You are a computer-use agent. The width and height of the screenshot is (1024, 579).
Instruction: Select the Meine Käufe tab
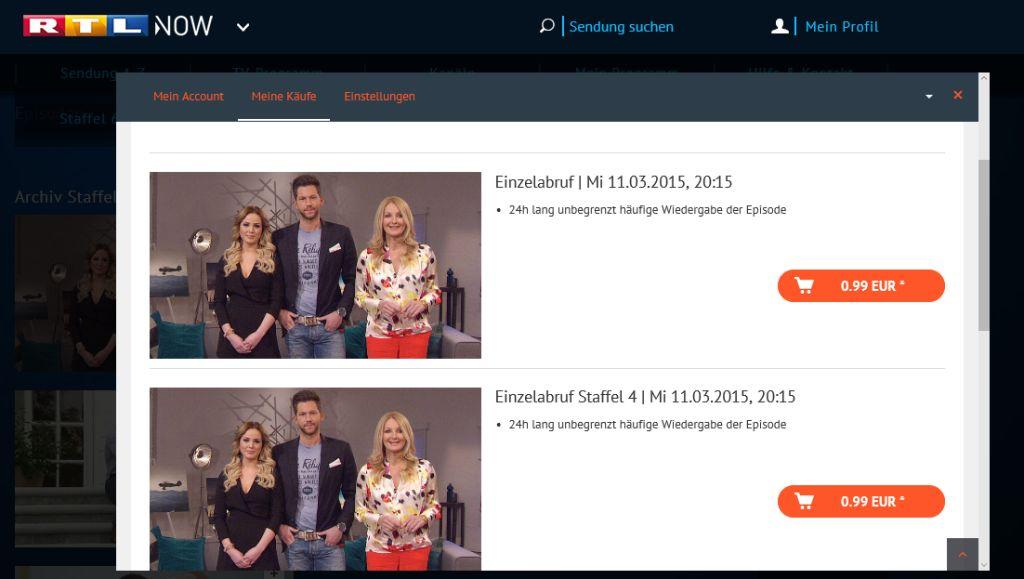[x=283, y=97]
